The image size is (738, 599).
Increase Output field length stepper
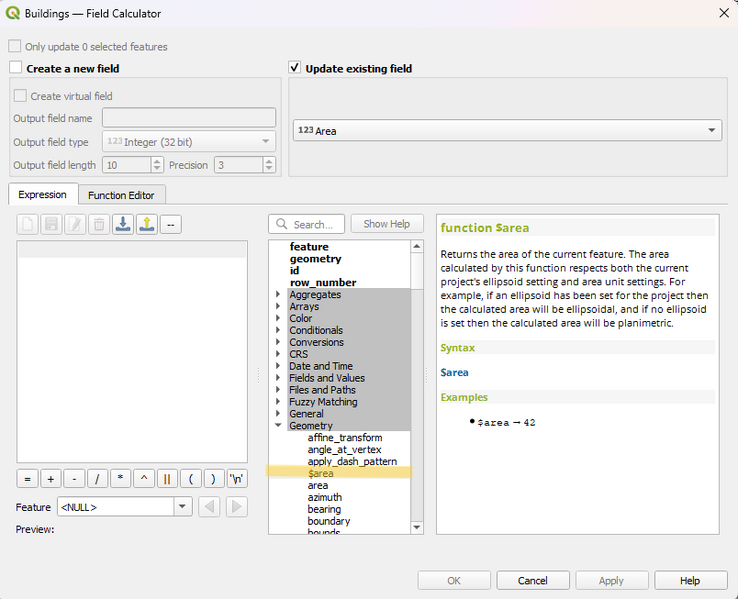(157, 161)
